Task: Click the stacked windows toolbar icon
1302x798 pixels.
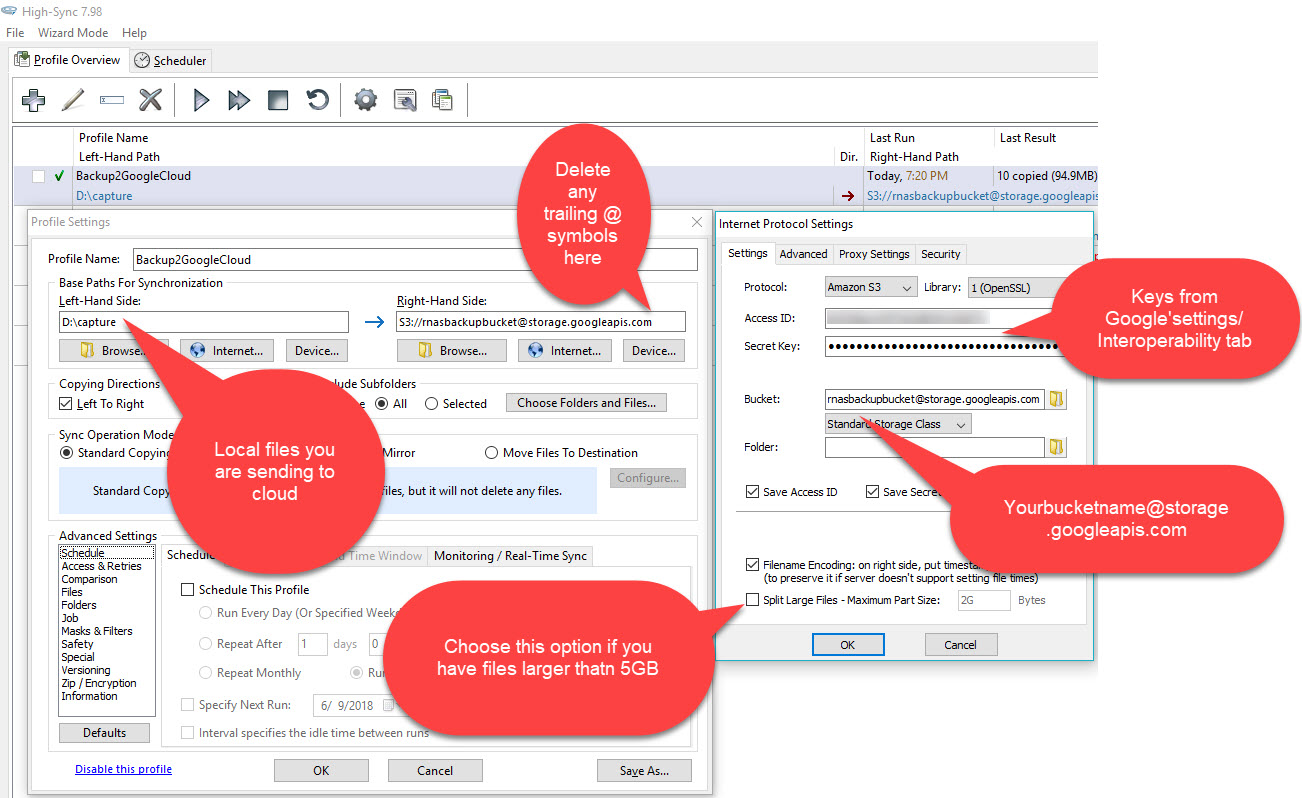Action: pyautogui.click(x=442, y=100)
